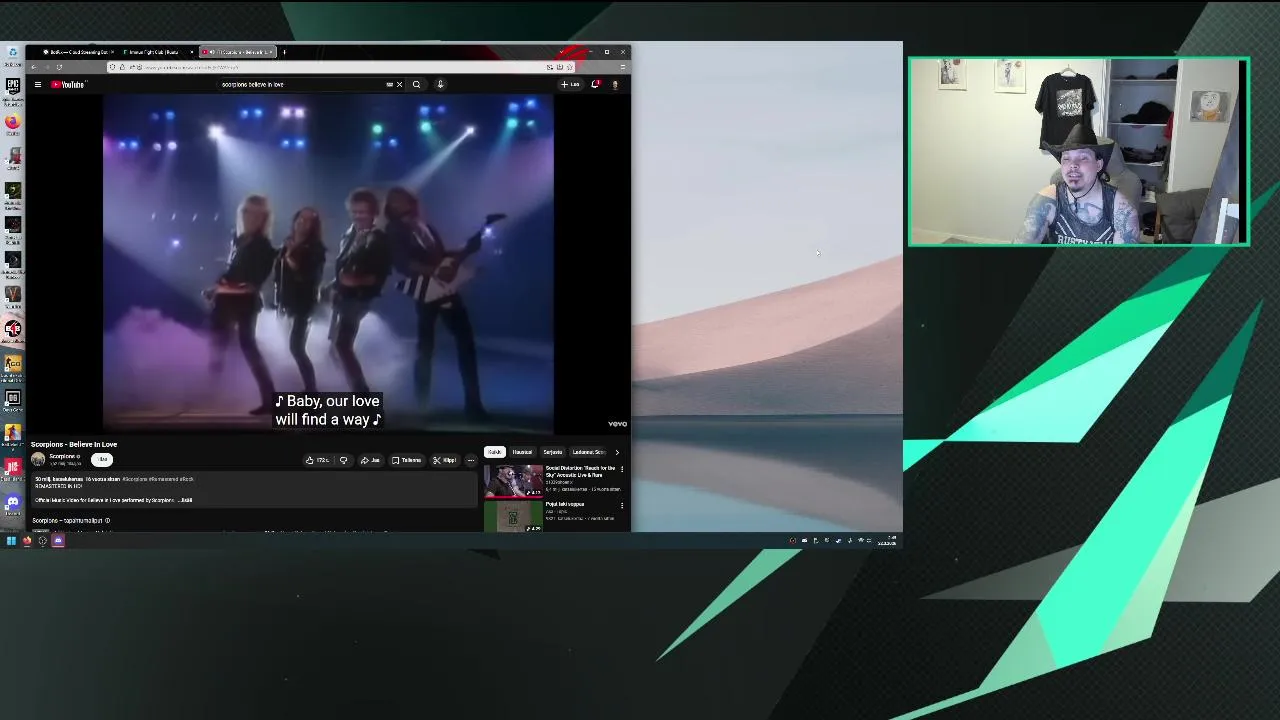Screen dimensions: 1280x720
Task: Click the YouTube search magnifier button
Action: click(416, 84)
